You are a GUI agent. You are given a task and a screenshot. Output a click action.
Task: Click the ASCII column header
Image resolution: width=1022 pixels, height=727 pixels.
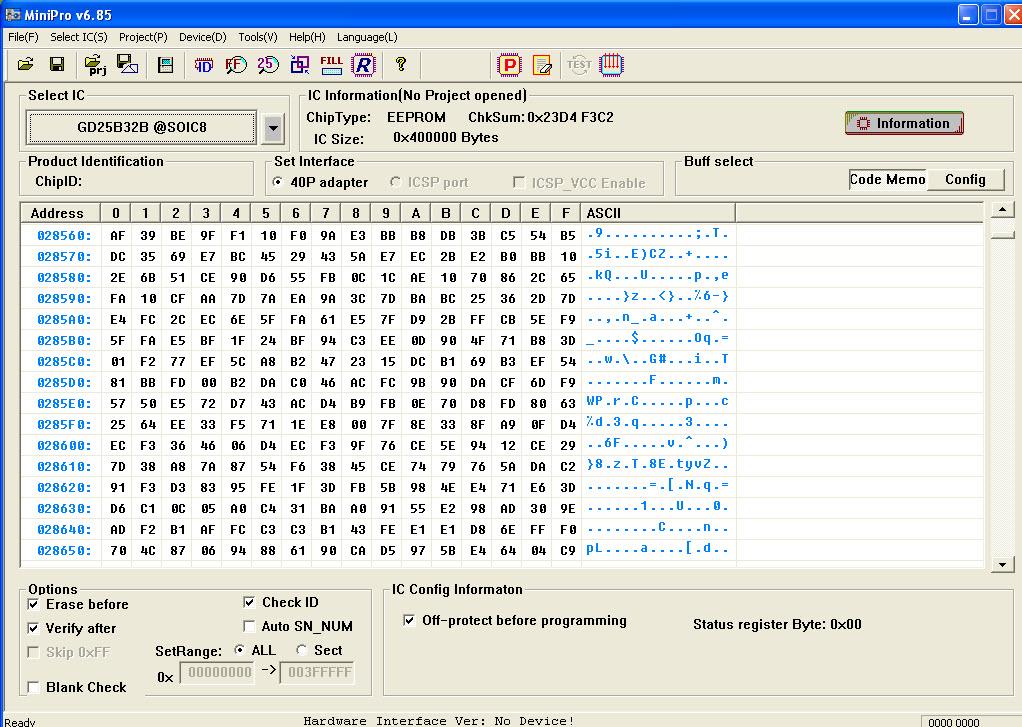[x=658, y=213]
